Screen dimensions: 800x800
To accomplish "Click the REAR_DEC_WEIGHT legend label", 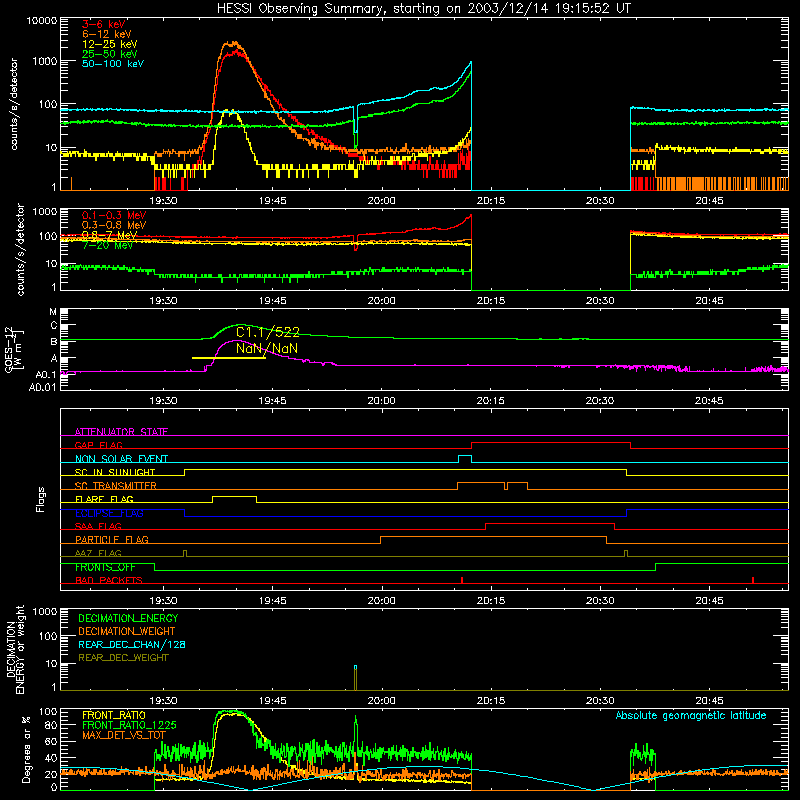I will [123, 658].
